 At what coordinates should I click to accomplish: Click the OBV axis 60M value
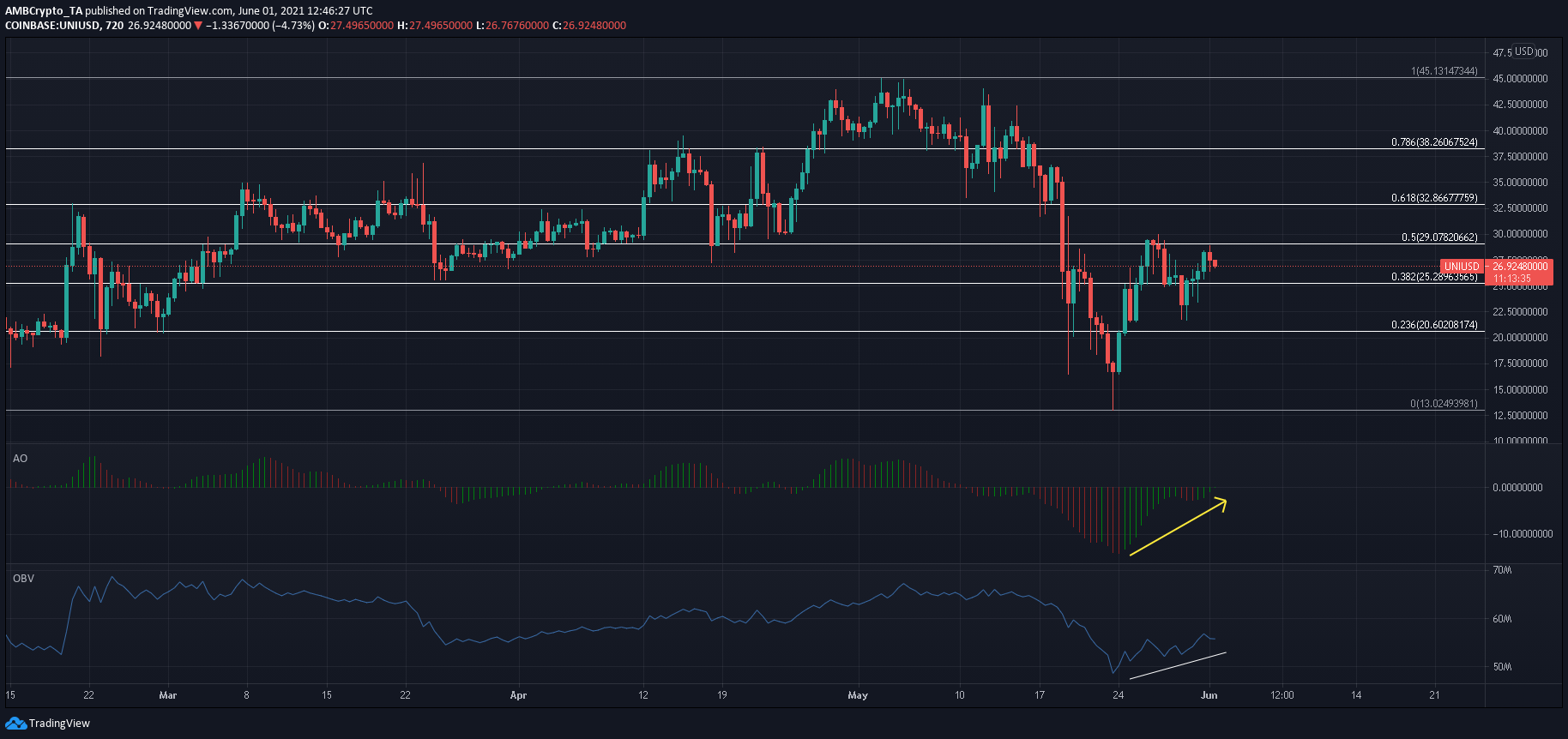1502,619
